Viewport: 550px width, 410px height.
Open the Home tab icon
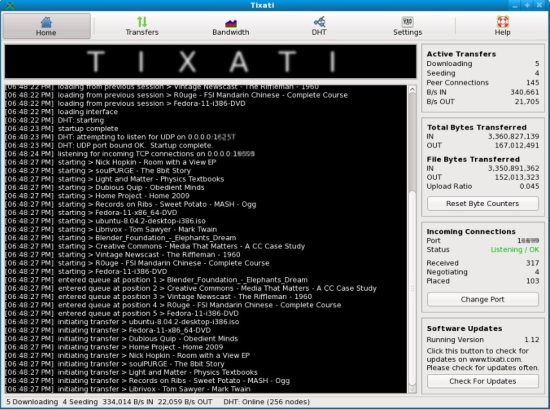click(46, 26)
